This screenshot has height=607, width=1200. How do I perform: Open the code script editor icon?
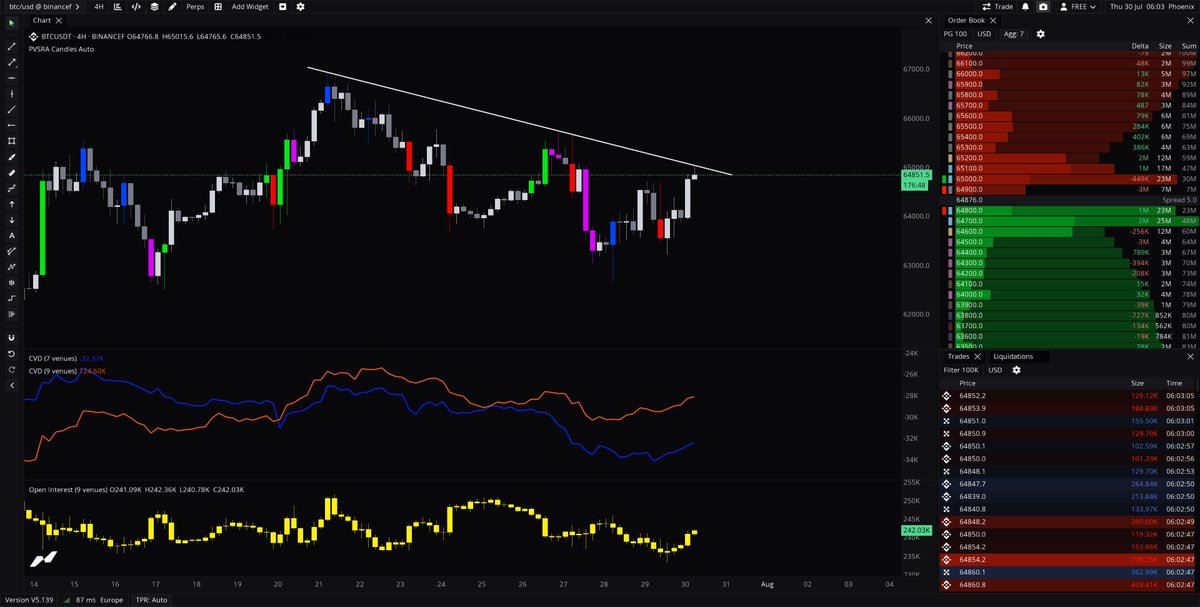coord(136,6)
